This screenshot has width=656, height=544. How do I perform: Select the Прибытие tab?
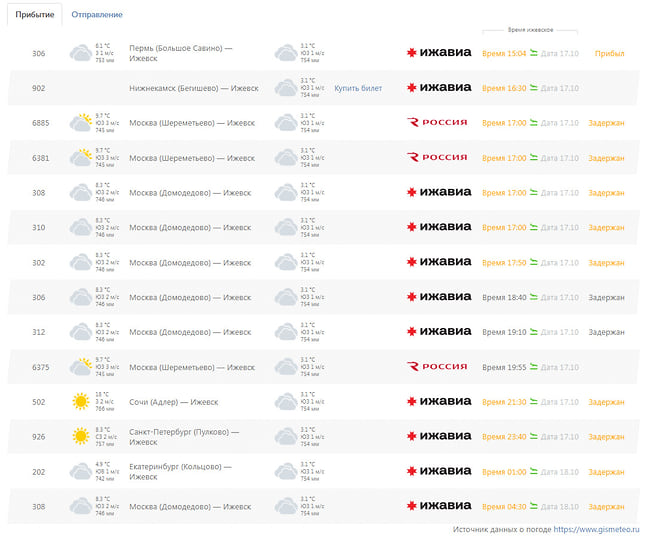coord(35,15)
